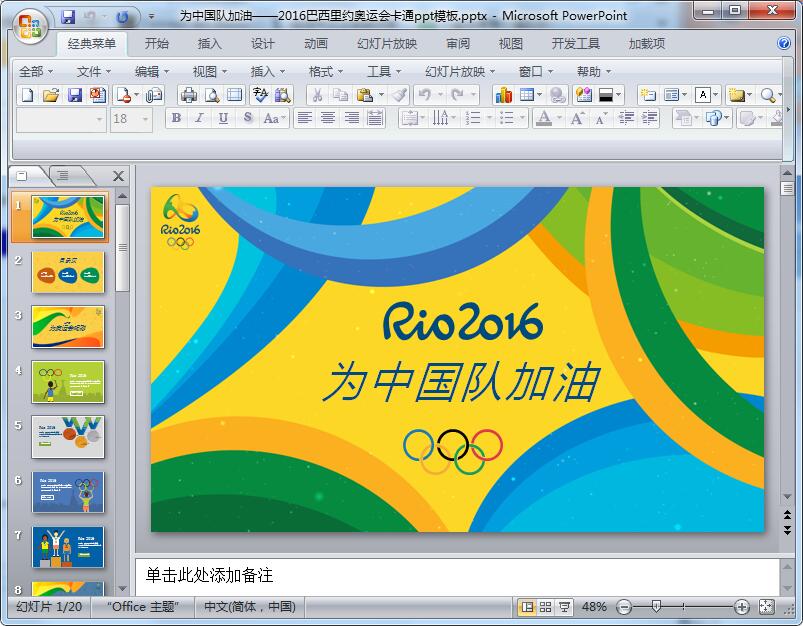Expand the font color dropdown arrow

[x=559, y=119]
